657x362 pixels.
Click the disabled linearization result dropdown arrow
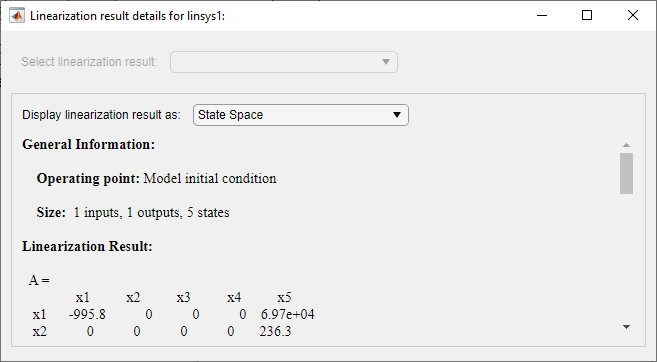tap(386, 62)
